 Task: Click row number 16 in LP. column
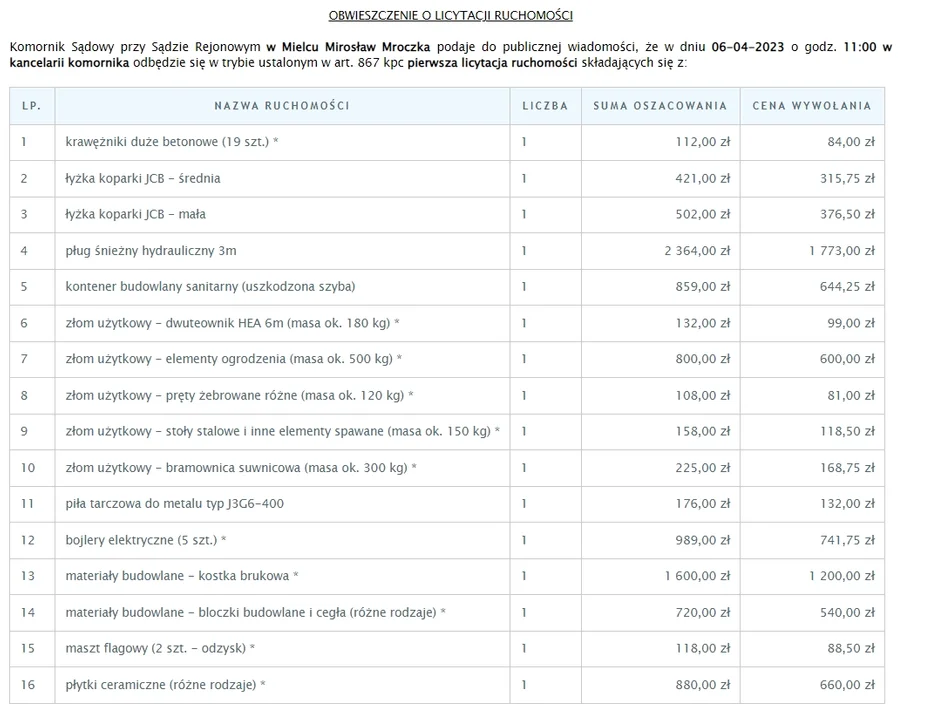tap(28, 684)
